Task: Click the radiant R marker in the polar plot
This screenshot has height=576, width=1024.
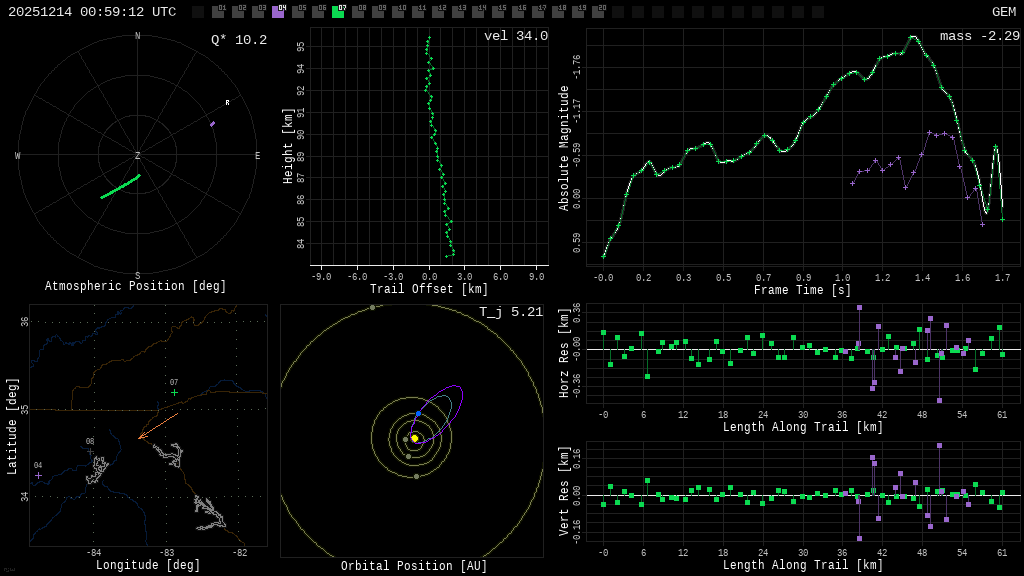Action: click(227, 103)
